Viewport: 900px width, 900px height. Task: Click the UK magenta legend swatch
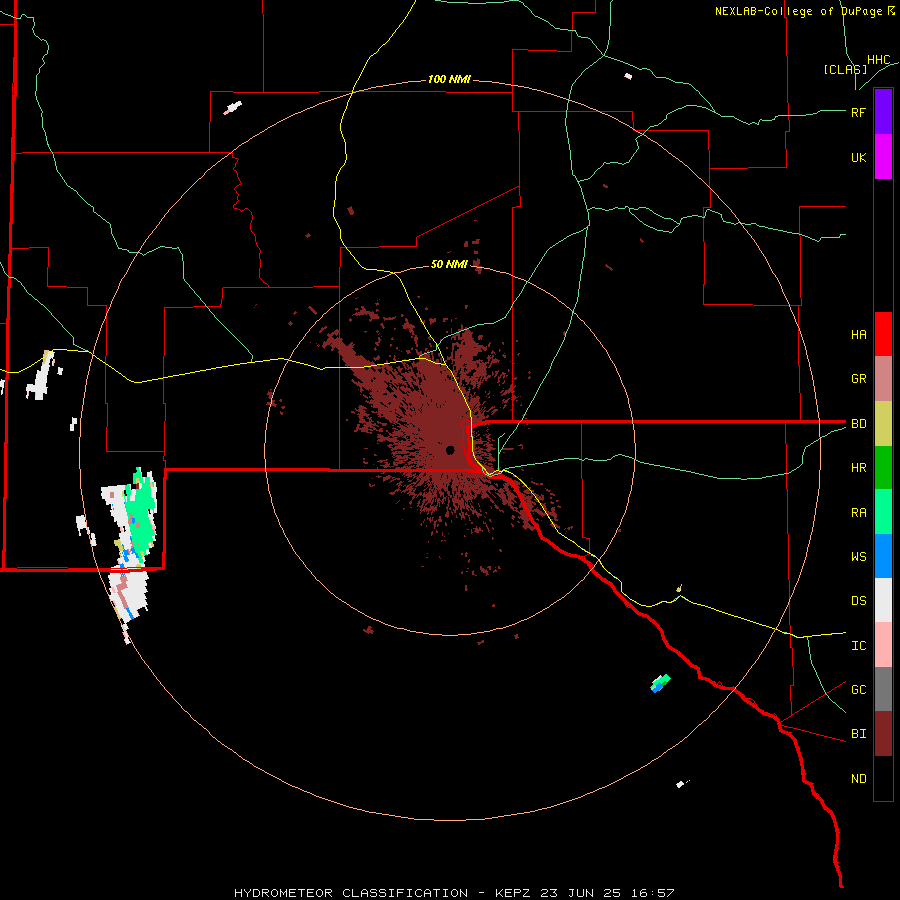[883, 157]
